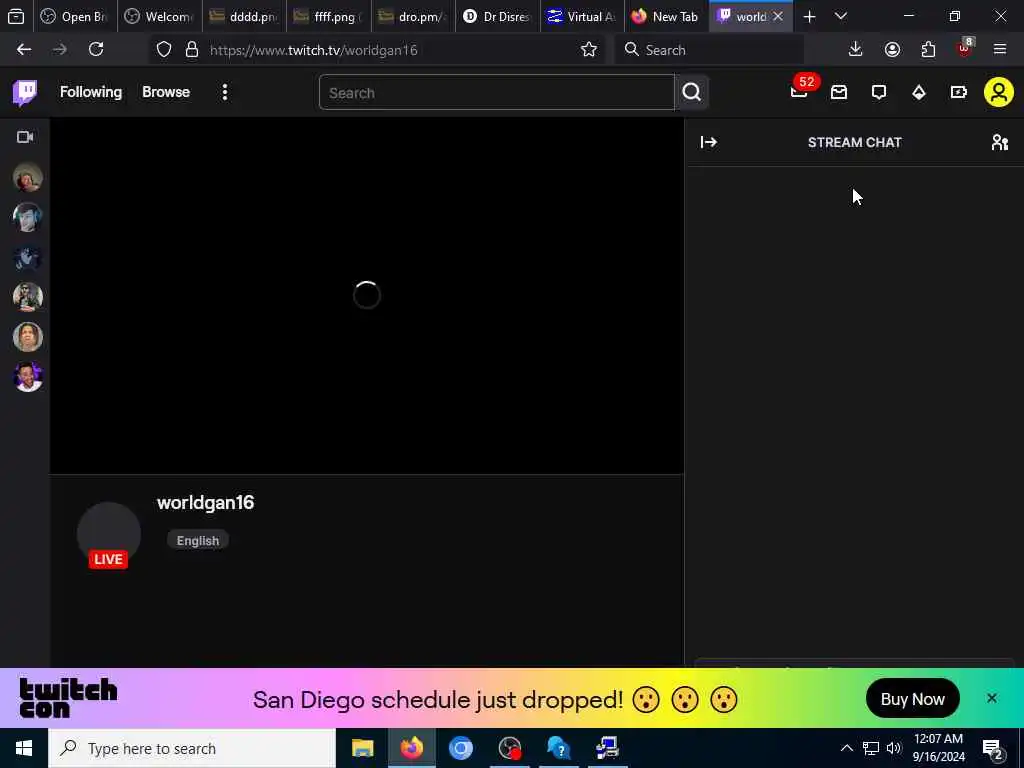Click Buy Now on TwitchCon banner

click(x=912, y=699)
